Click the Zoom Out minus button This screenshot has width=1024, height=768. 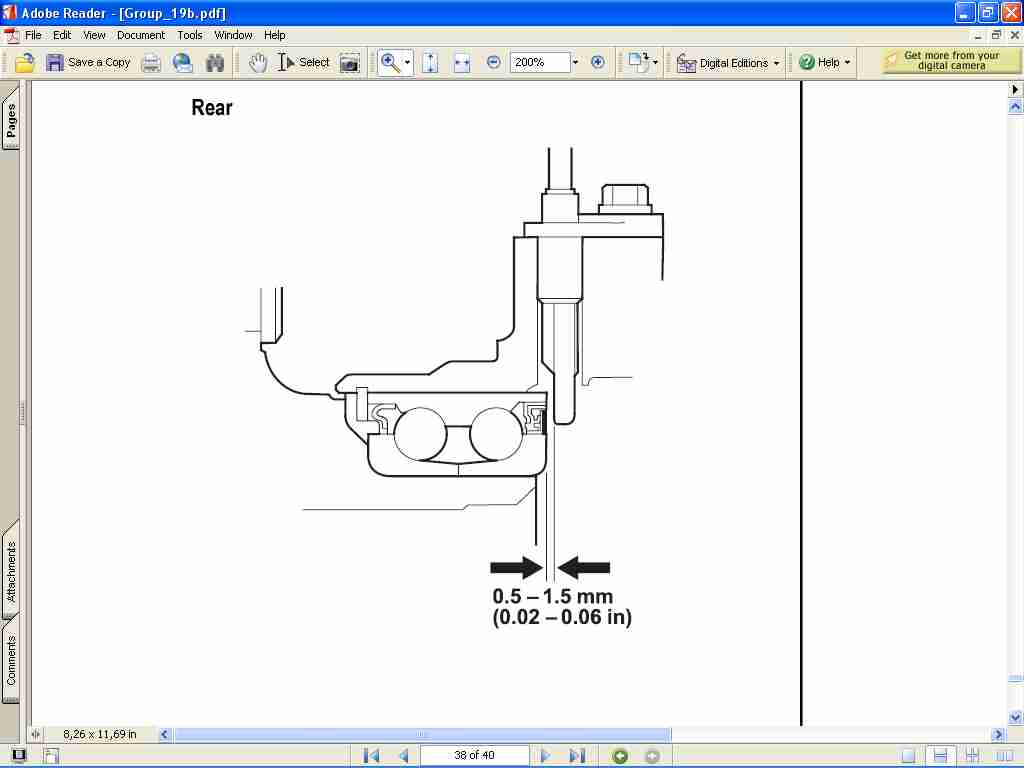pos(494,62)
